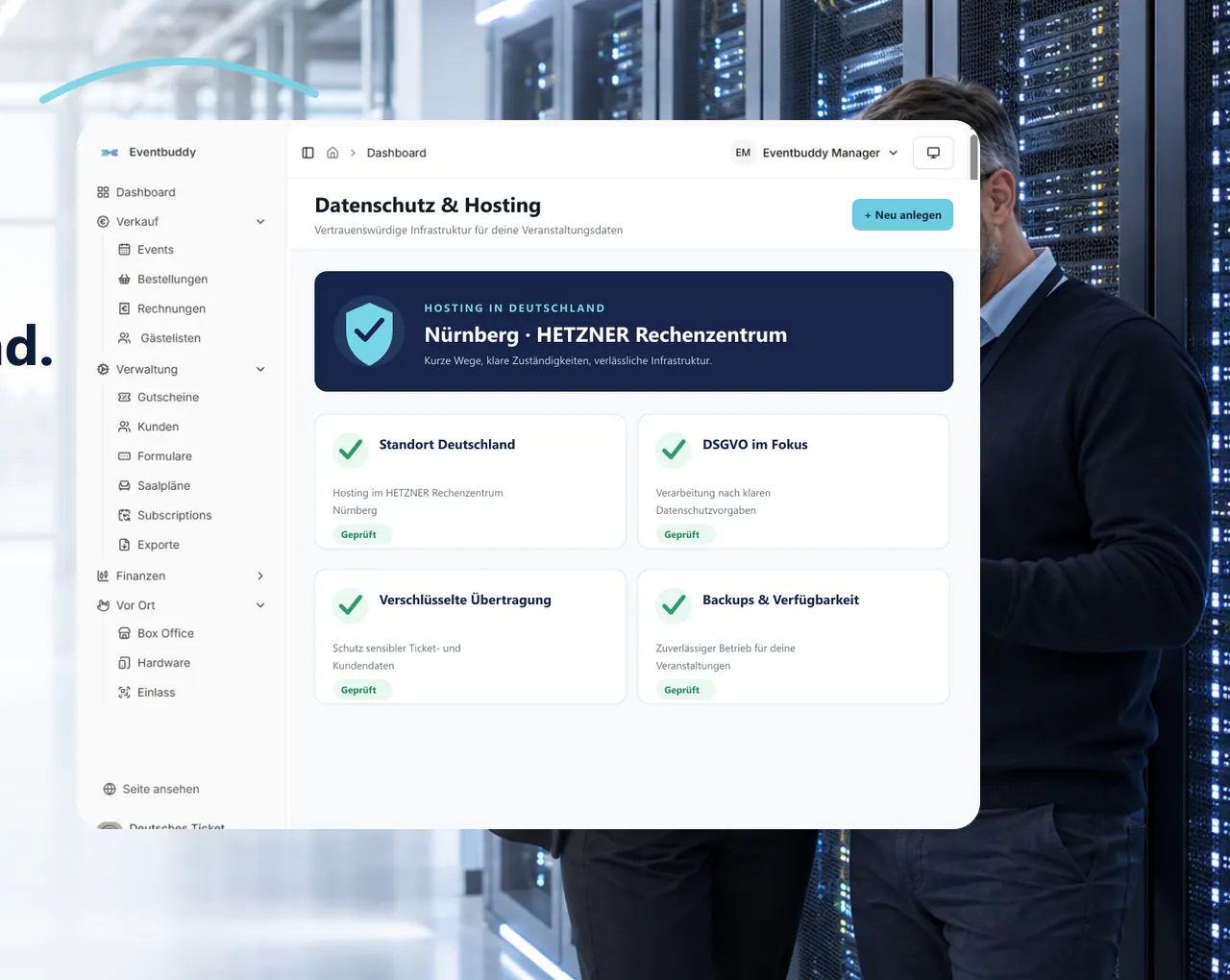Click the main panel vertical scrollbar
This screenshot has height=980, width=1230.
coord(973,158)
